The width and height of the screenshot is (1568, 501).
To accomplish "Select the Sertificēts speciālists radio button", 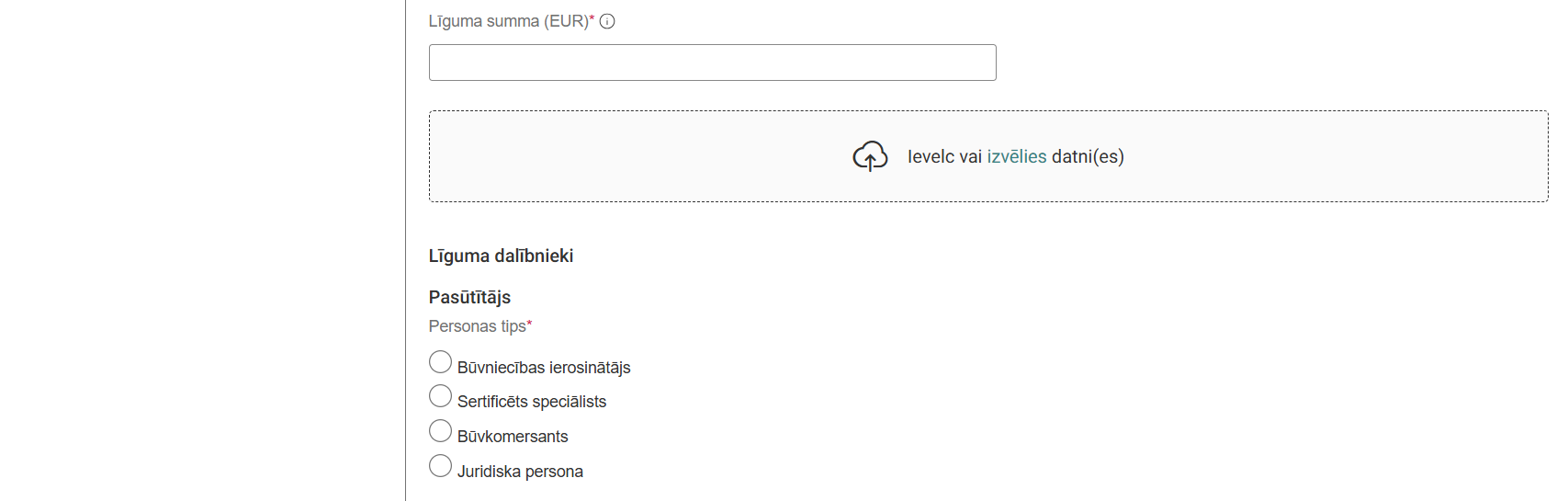I will (x=441, y=396).
